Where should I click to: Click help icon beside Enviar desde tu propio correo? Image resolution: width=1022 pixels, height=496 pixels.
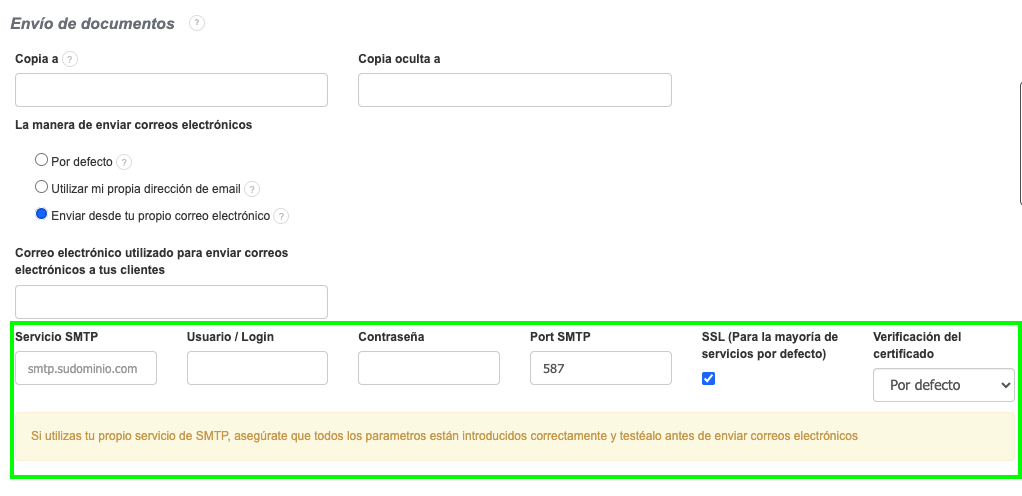(281, 216)
